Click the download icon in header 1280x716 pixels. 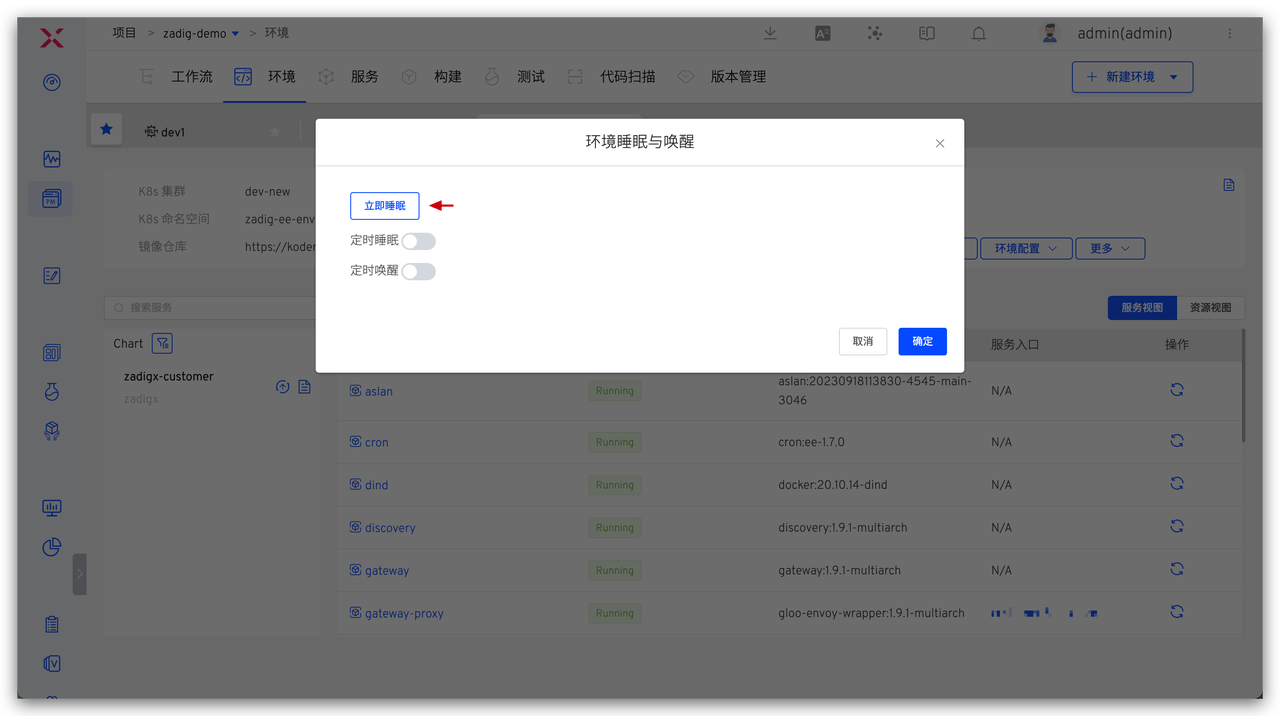pyautogui.click(x=770, y=33)
